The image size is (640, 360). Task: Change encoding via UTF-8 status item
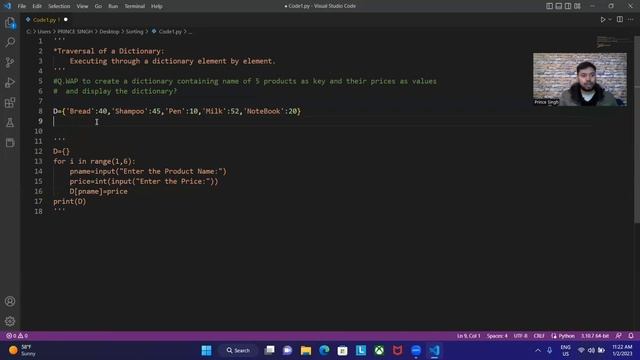(x=520, y=336)
